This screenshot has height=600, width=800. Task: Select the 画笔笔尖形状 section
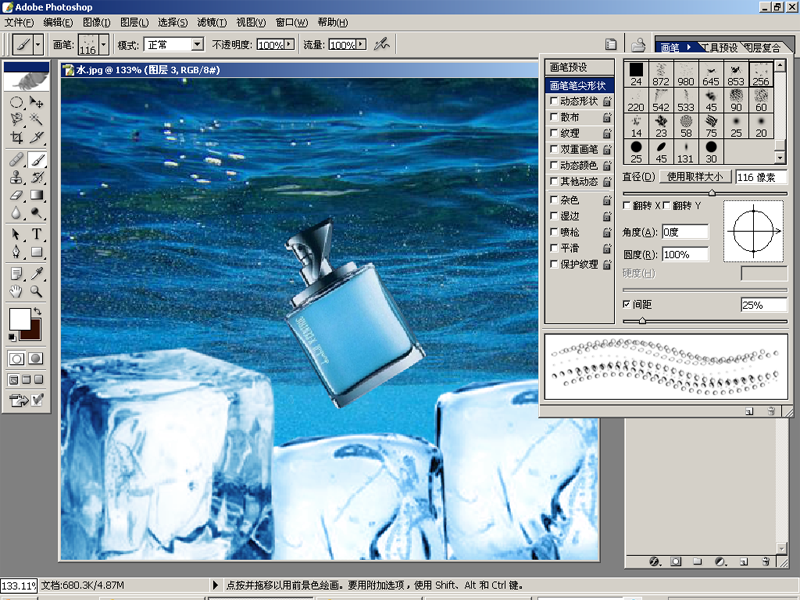click(x=579, y=85)
